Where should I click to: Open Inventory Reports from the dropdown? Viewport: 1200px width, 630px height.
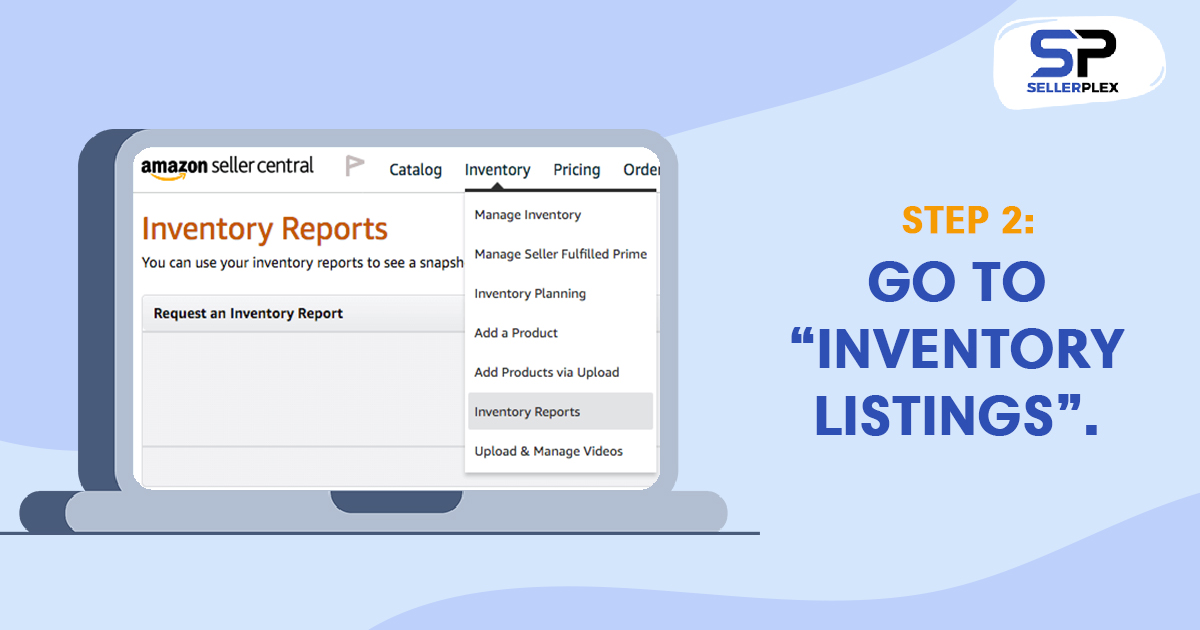560,411
